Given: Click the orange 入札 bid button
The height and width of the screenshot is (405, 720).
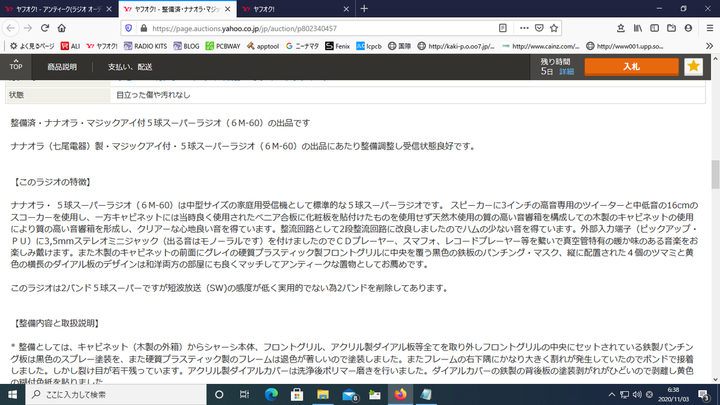Looking at the screenshot, I should click(631, 67).
